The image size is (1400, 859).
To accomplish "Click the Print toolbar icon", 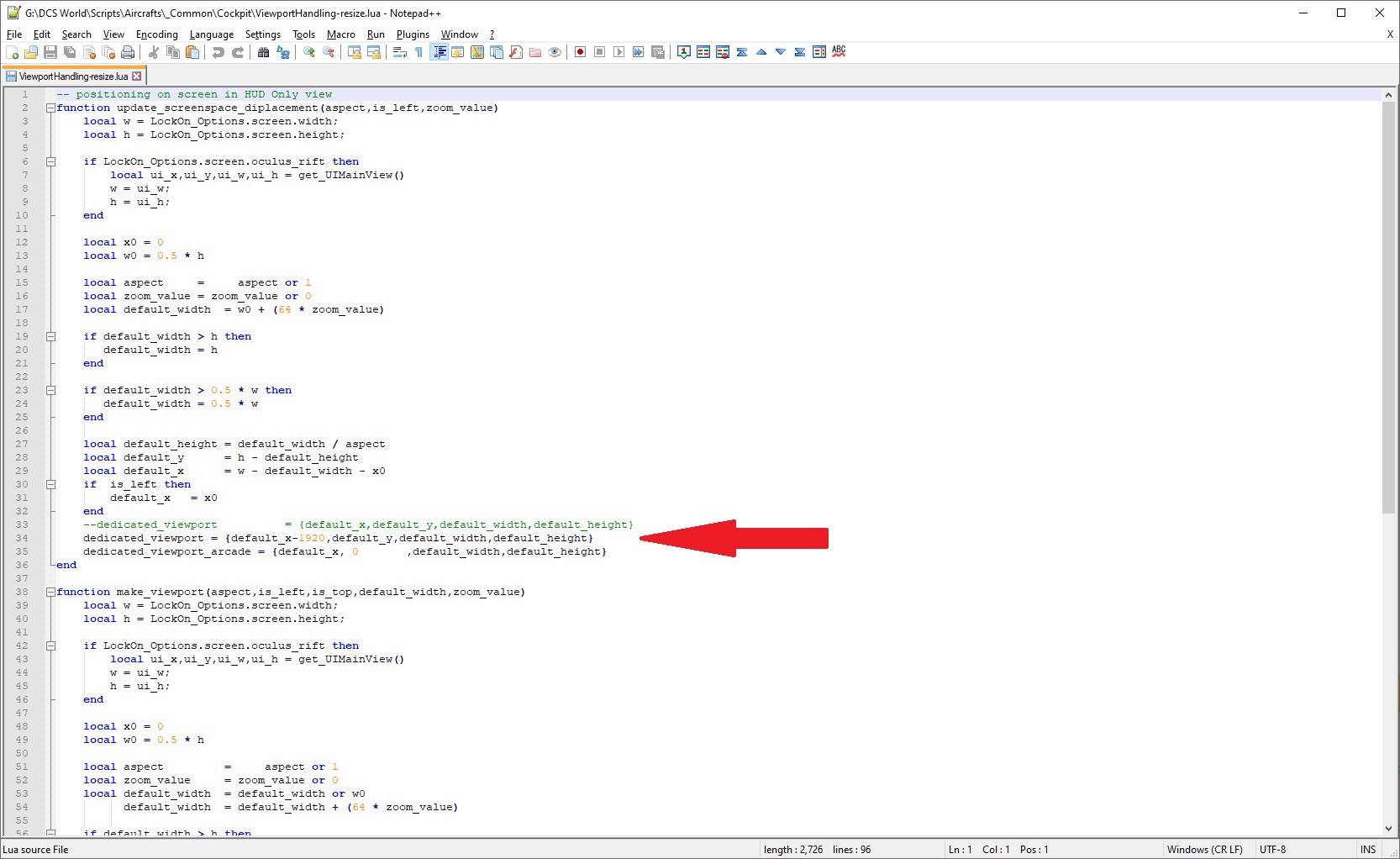I will click(128, 52).
